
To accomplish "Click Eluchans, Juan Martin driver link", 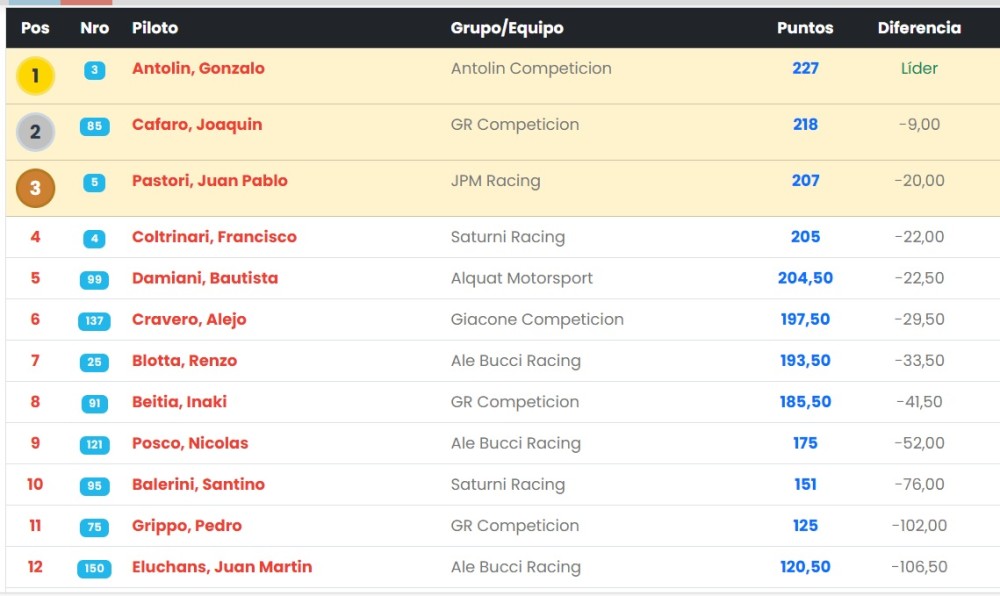I will [x=222, y=567].
